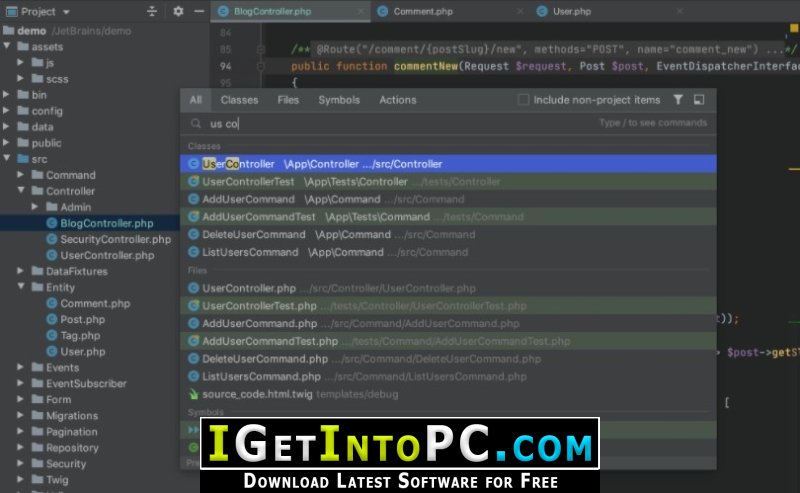Screen dimensions: 800x493
Task: Collapse the src folder
Action: [x=7, y=159]
